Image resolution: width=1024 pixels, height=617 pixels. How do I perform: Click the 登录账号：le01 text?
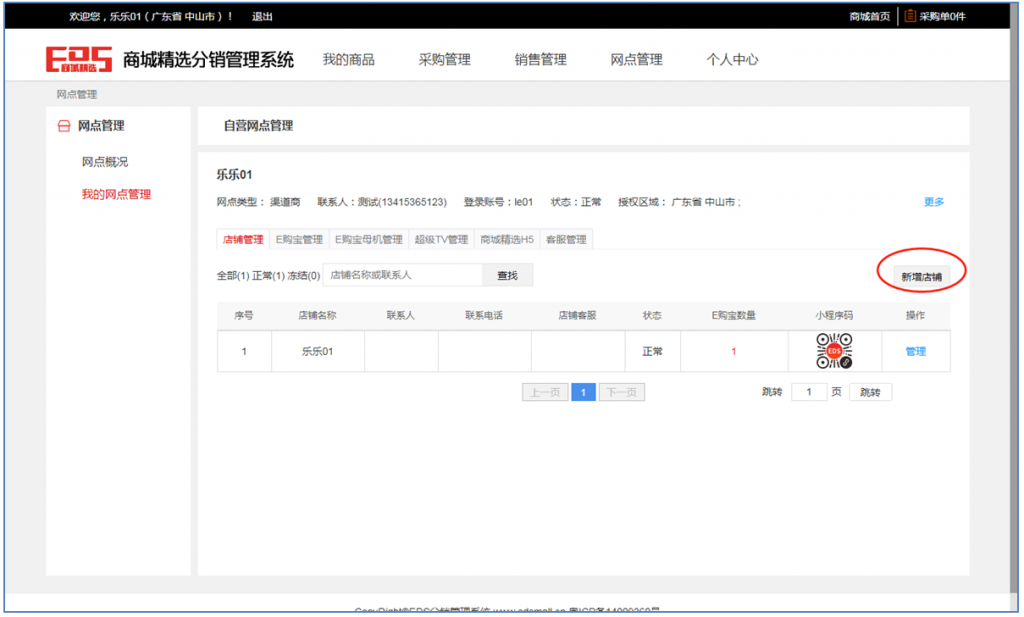pos(498,202)
